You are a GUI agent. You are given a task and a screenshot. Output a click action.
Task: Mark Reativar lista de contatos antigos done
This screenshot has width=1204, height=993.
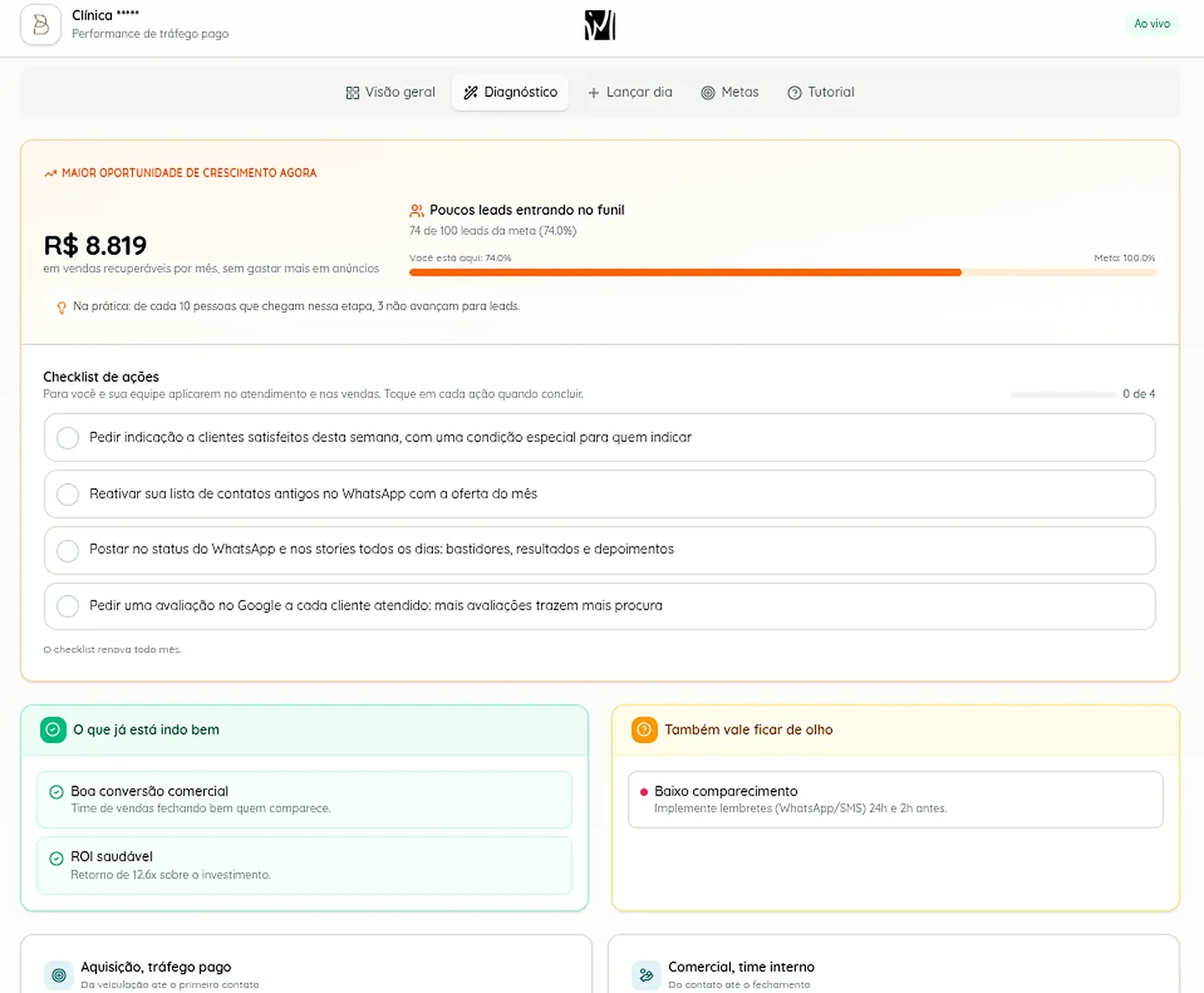[68, 494]
